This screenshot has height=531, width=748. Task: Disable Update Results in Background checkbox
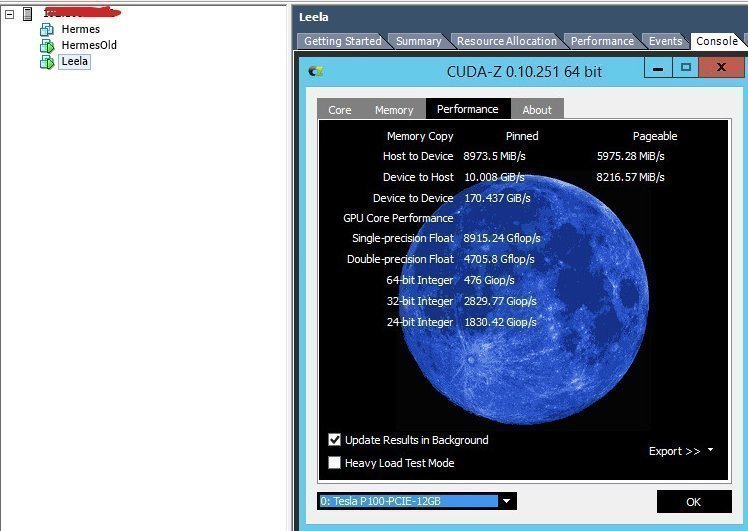(x=335, y=440)
